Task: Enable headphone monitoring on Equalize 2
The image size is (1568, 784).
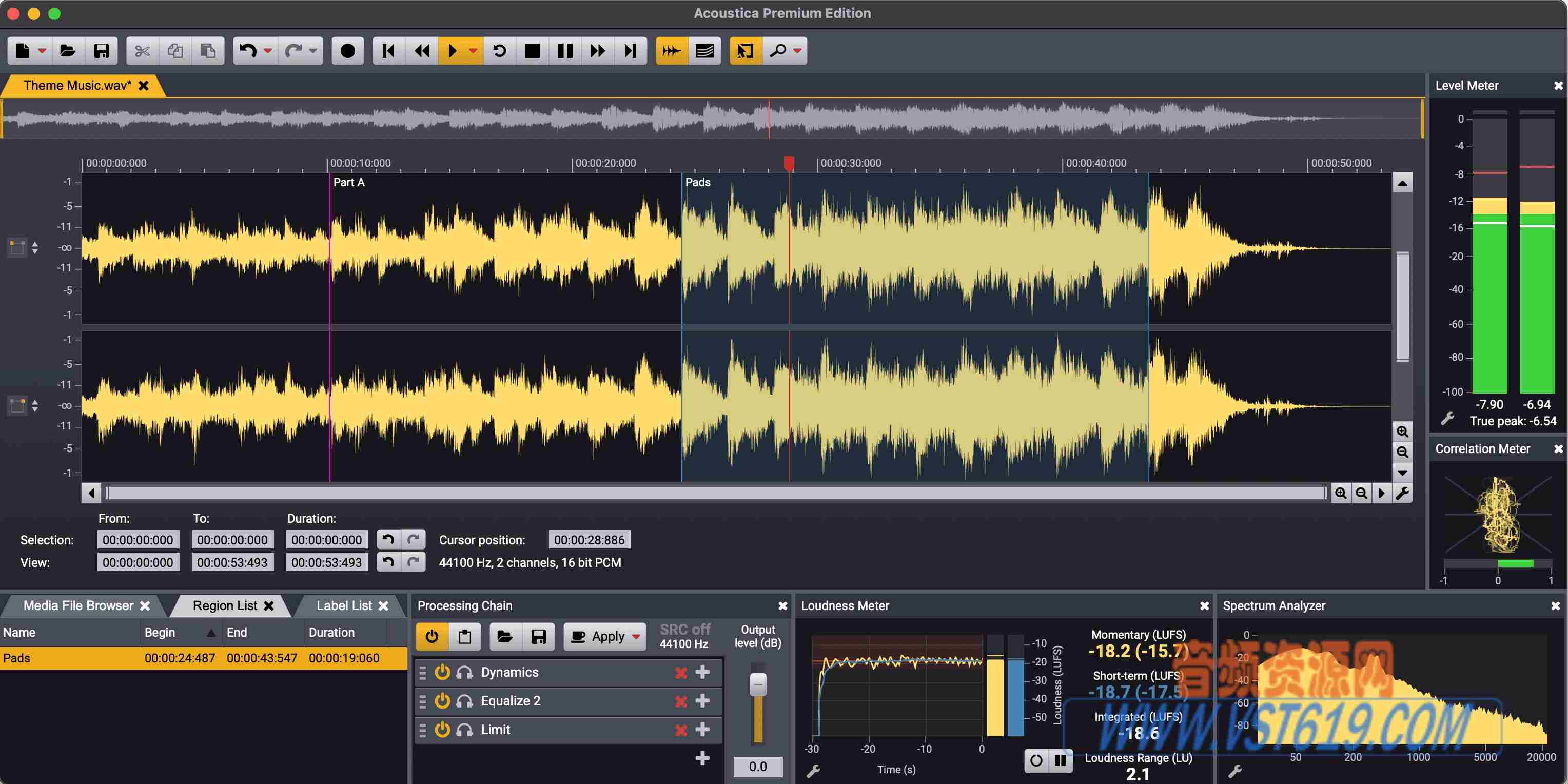Action: coord(465,700)
